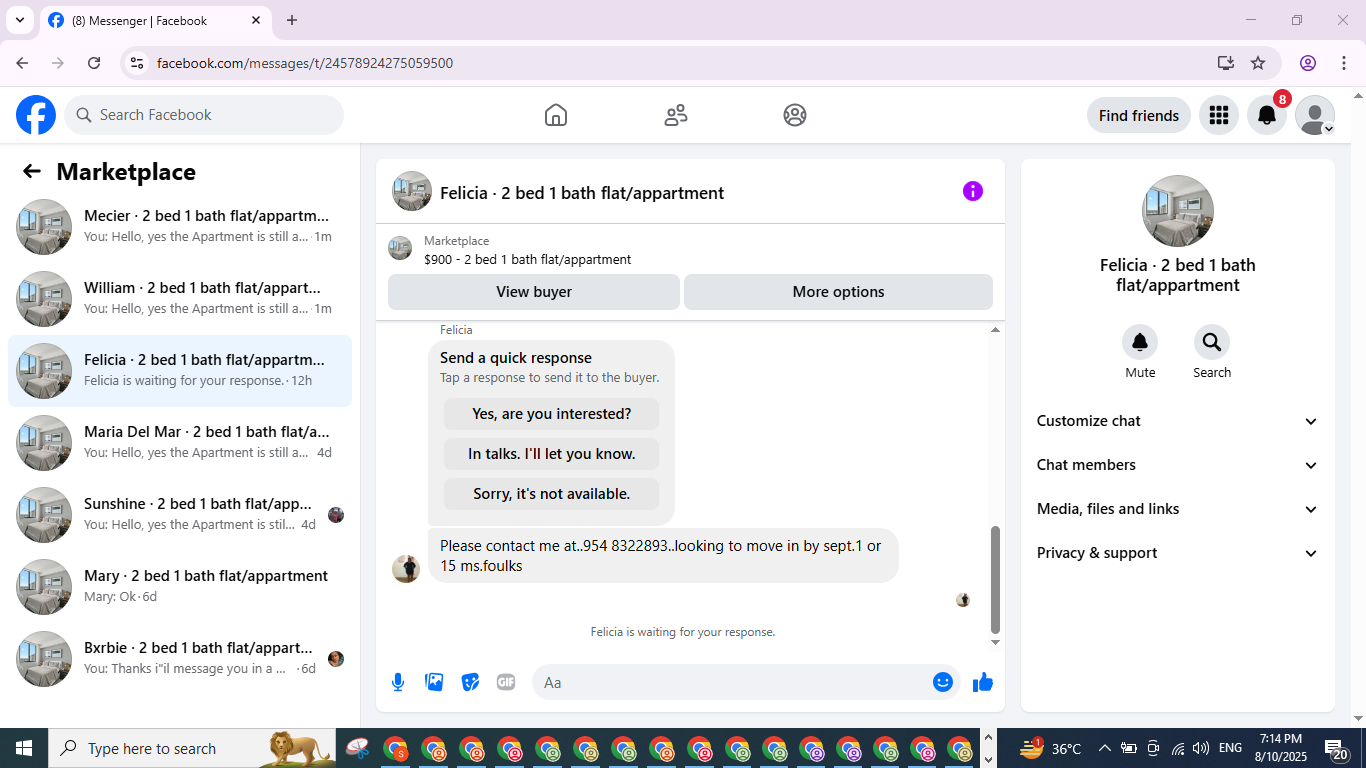This screenshot has width=1366, height=768.
Task: Record a voice clip with microphone icon
Action: click(x=398, y=682)
